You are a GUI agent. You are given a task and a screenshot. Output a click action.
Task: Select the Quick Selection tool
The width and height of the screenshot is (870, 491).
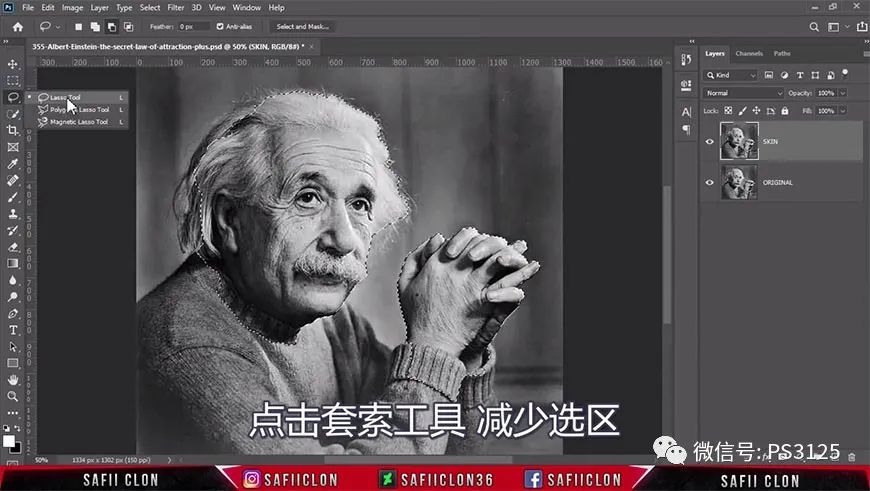[13, 114]
